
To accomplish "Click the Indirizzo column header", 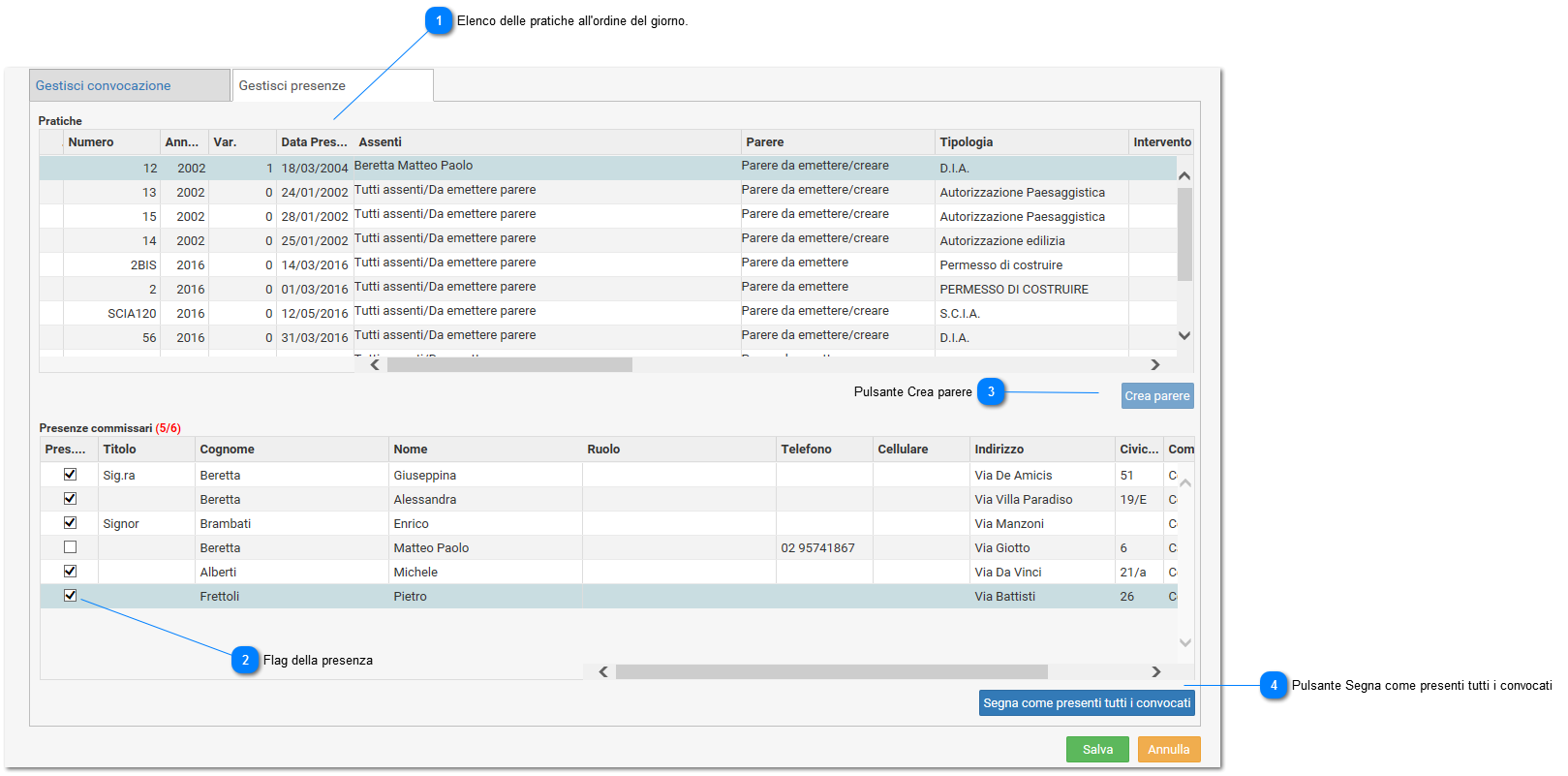I will tap(1042, 449).
